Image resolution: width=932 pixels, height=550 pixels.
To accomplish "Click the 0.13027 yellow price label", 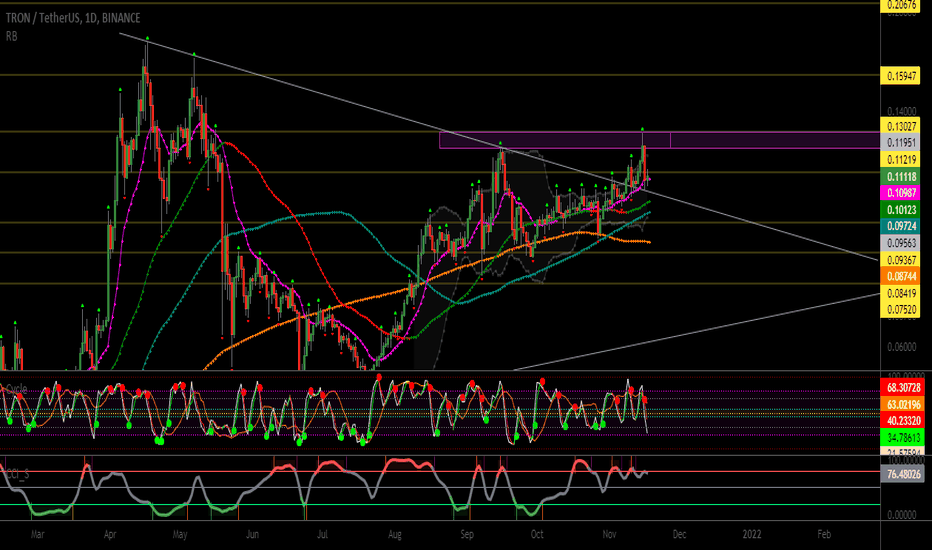I will (900, 126).
